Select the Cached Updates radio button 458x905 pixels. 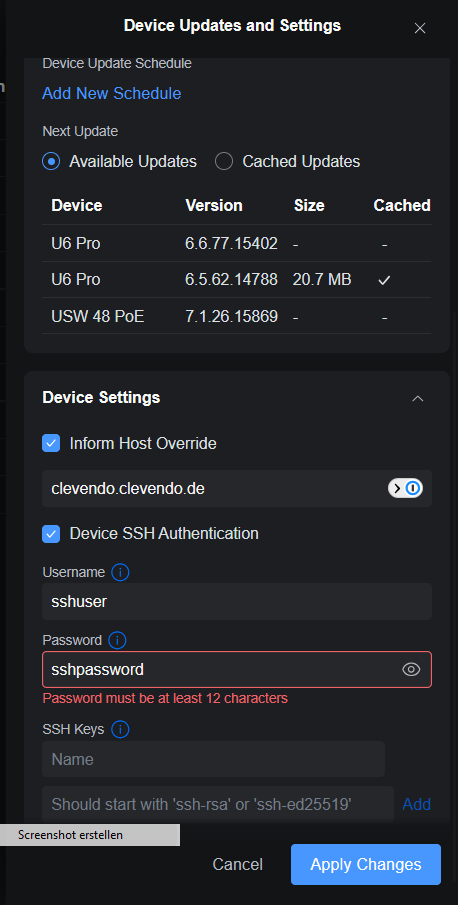click(224, 162)
